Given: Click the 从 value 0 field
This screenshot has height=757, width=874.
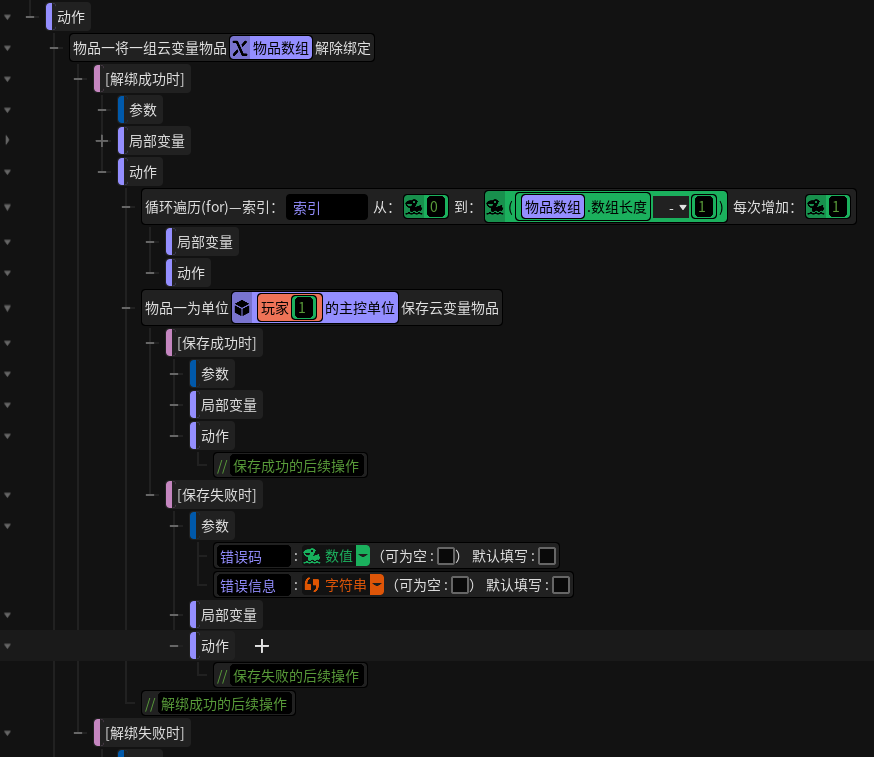Looking at the screenshot, I should click(x=434, y=207).
